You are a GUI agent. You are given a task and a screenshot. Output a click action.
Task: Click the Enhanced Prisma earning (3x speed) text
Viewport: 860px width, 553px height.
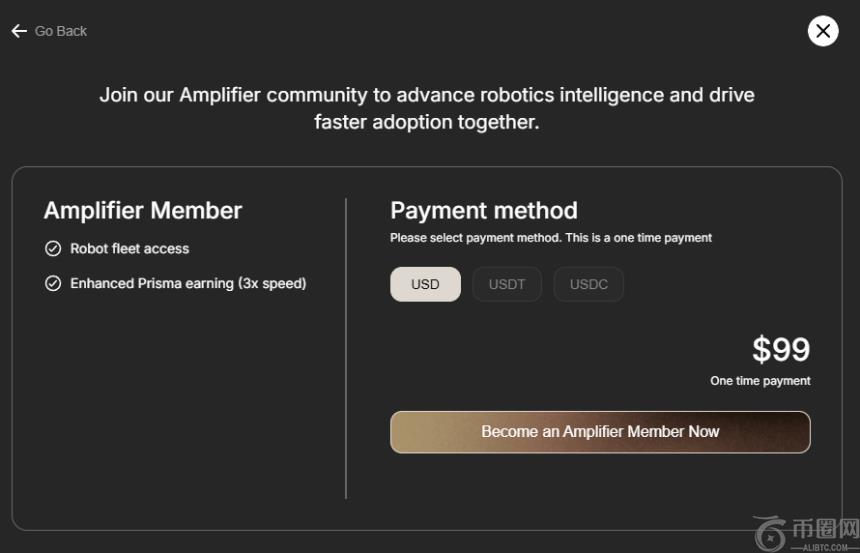coord(188,284)
